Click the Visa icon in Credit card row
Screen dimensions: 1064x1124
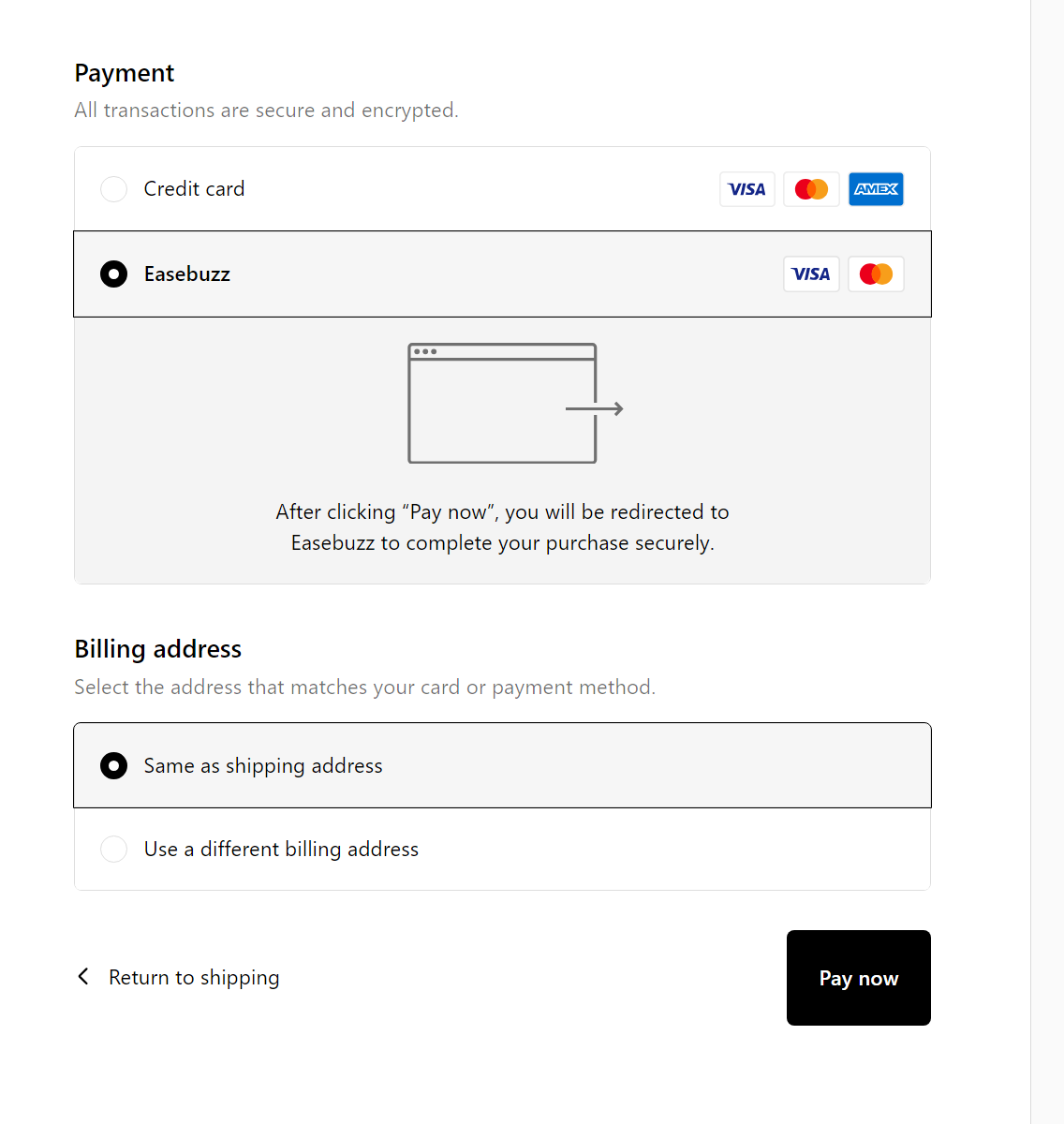(x=747, y=189)
